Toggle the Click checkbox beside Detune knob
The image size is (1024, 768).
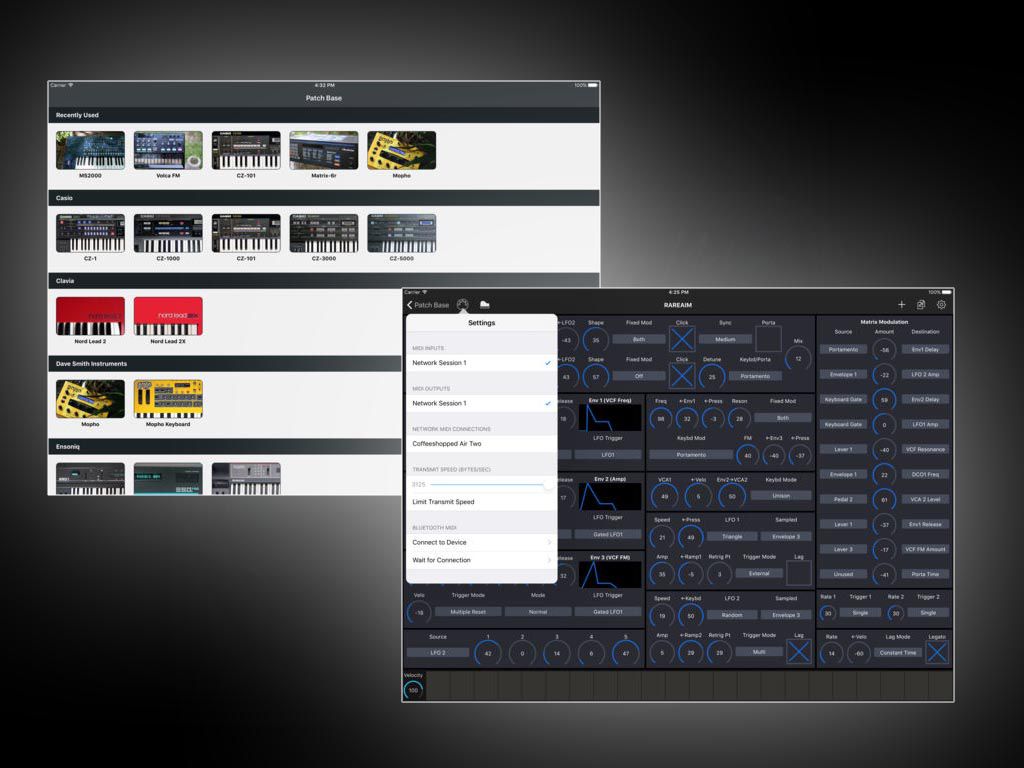click(x=682, y=376)
